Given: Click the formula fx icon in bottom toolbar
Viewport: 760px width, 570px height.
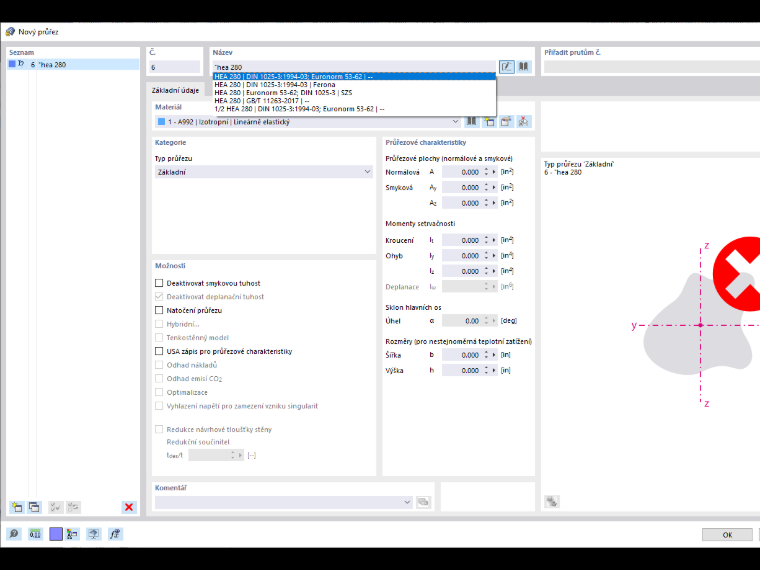Looking at the screenshot, I should coord(115,534).
